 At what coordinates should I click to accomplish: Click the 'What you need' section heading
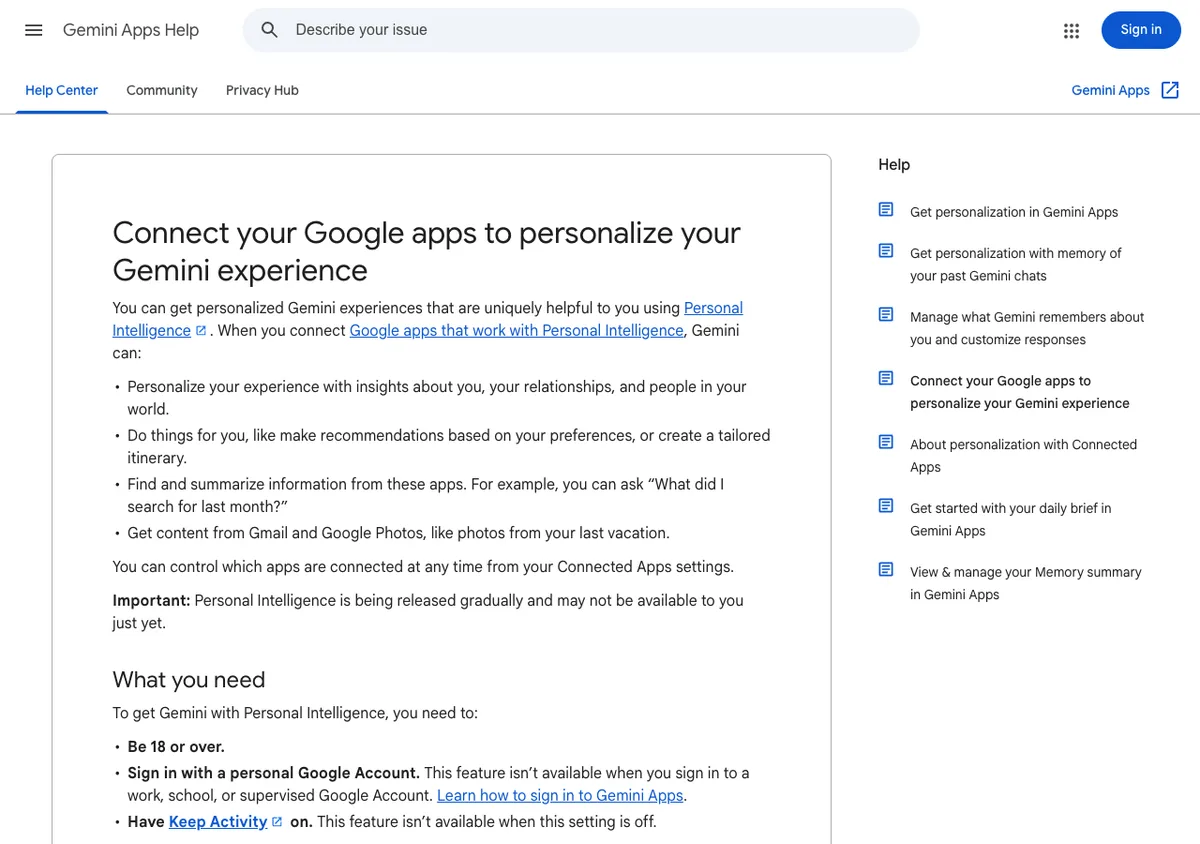point(189,680)
